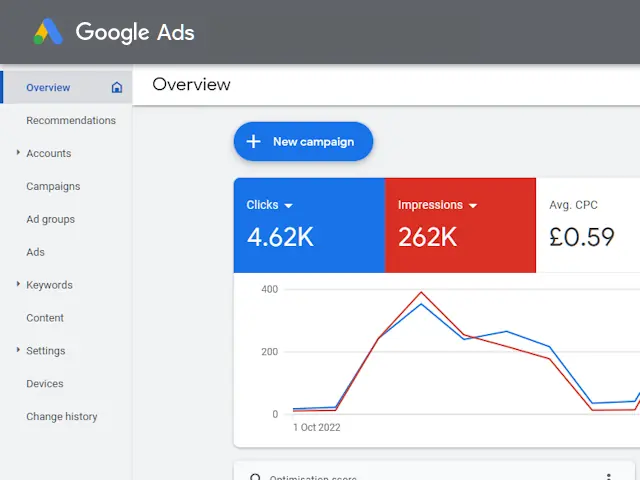Screen dimensions: 640x480
Task: Select the Avg. CPC metric card
Action: coord(588,225)
